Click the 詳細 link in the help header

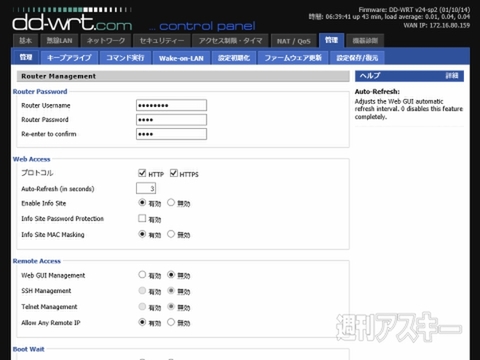452,76
